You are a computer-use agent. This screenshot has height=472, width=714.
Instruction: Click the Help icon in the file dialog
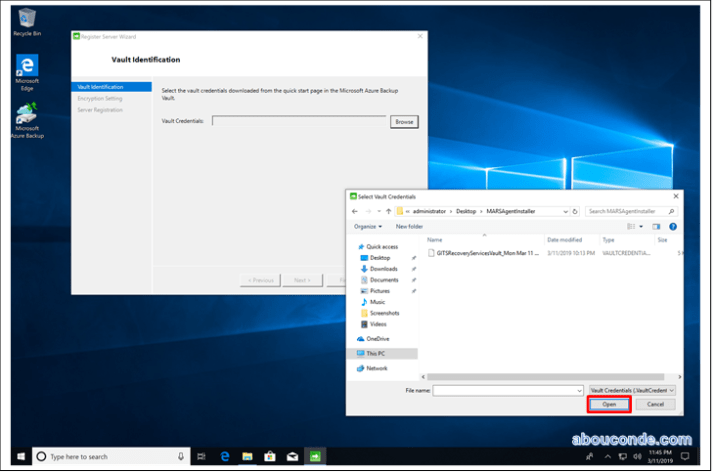point(674,227)
